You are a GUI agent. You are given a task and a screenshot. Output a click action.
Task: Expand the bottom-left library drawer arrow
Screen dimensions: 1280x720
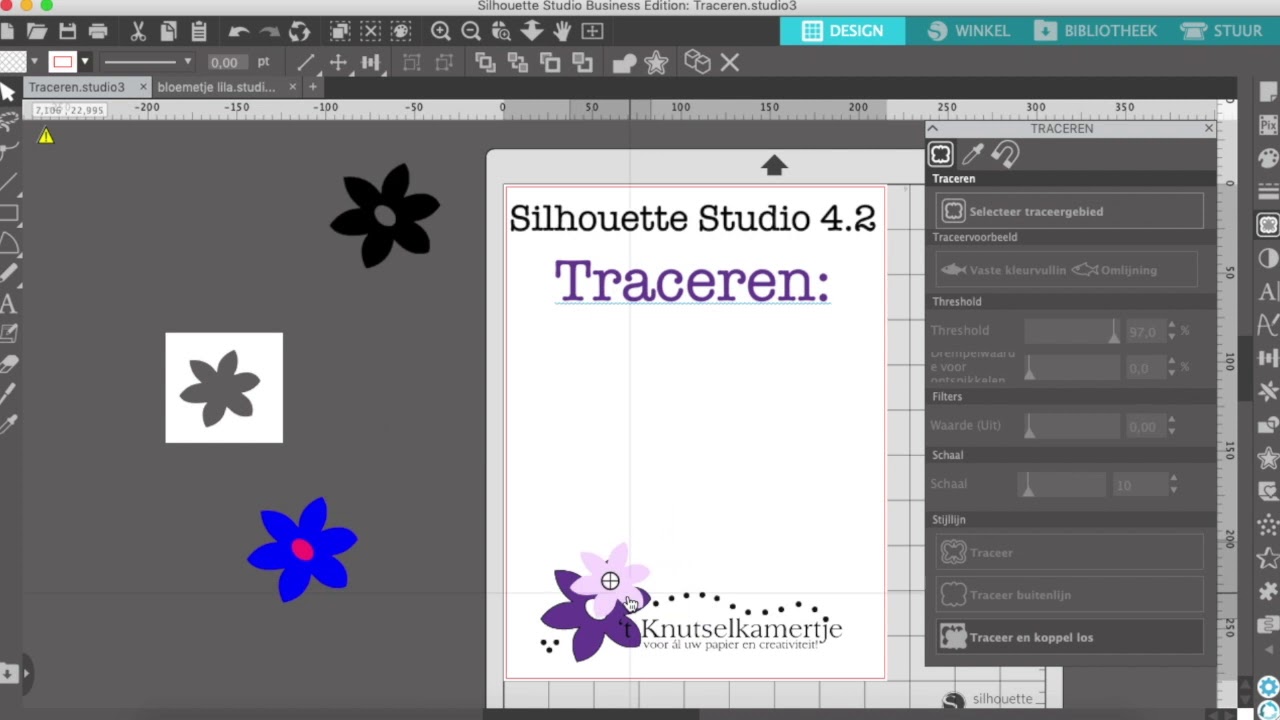tap(26, 673)
